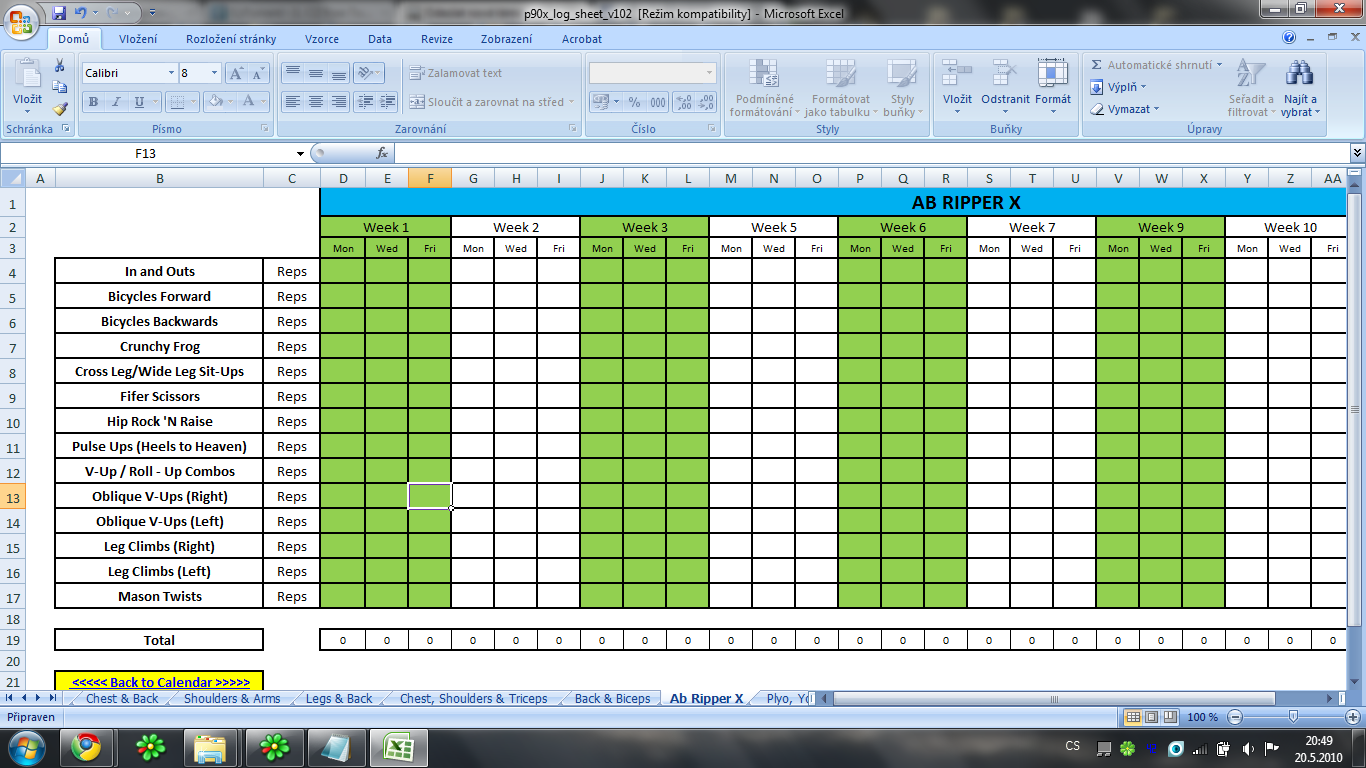
Task: Open the Customize Quick Access Toolbar dropdown
Action: point(152,13)
